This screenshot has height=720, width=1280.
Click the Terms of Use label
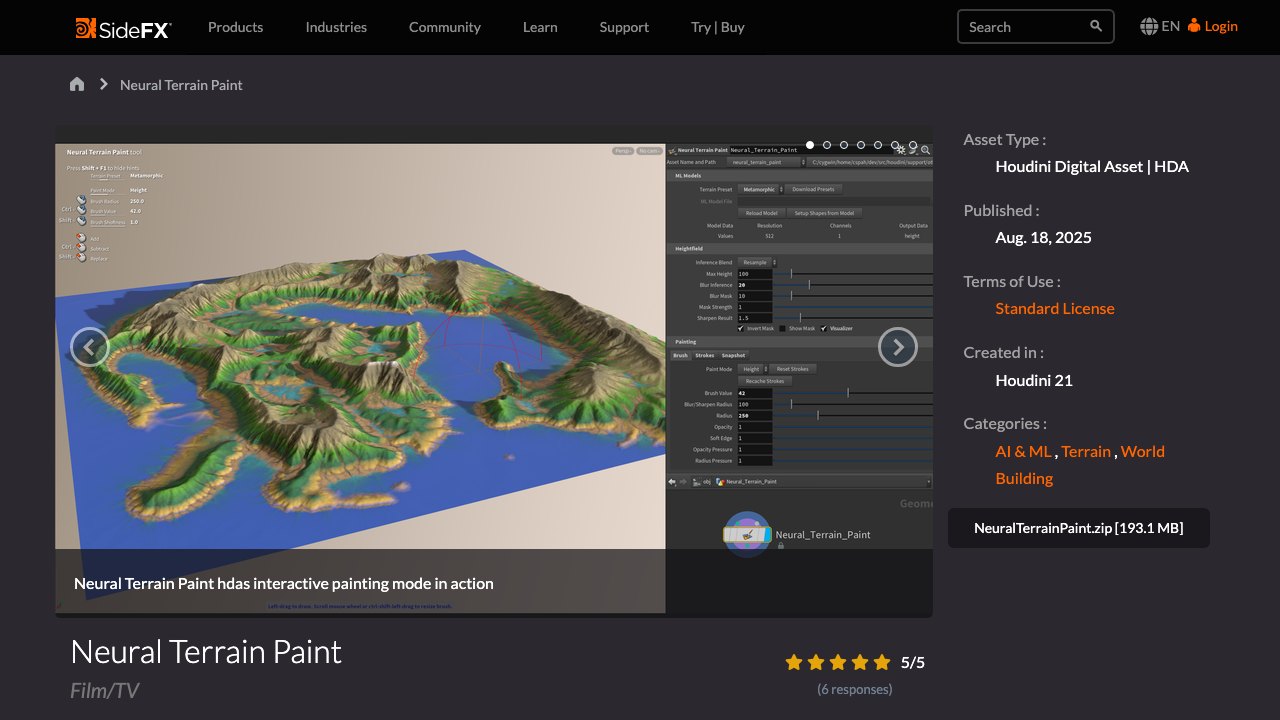[1012, 281]
